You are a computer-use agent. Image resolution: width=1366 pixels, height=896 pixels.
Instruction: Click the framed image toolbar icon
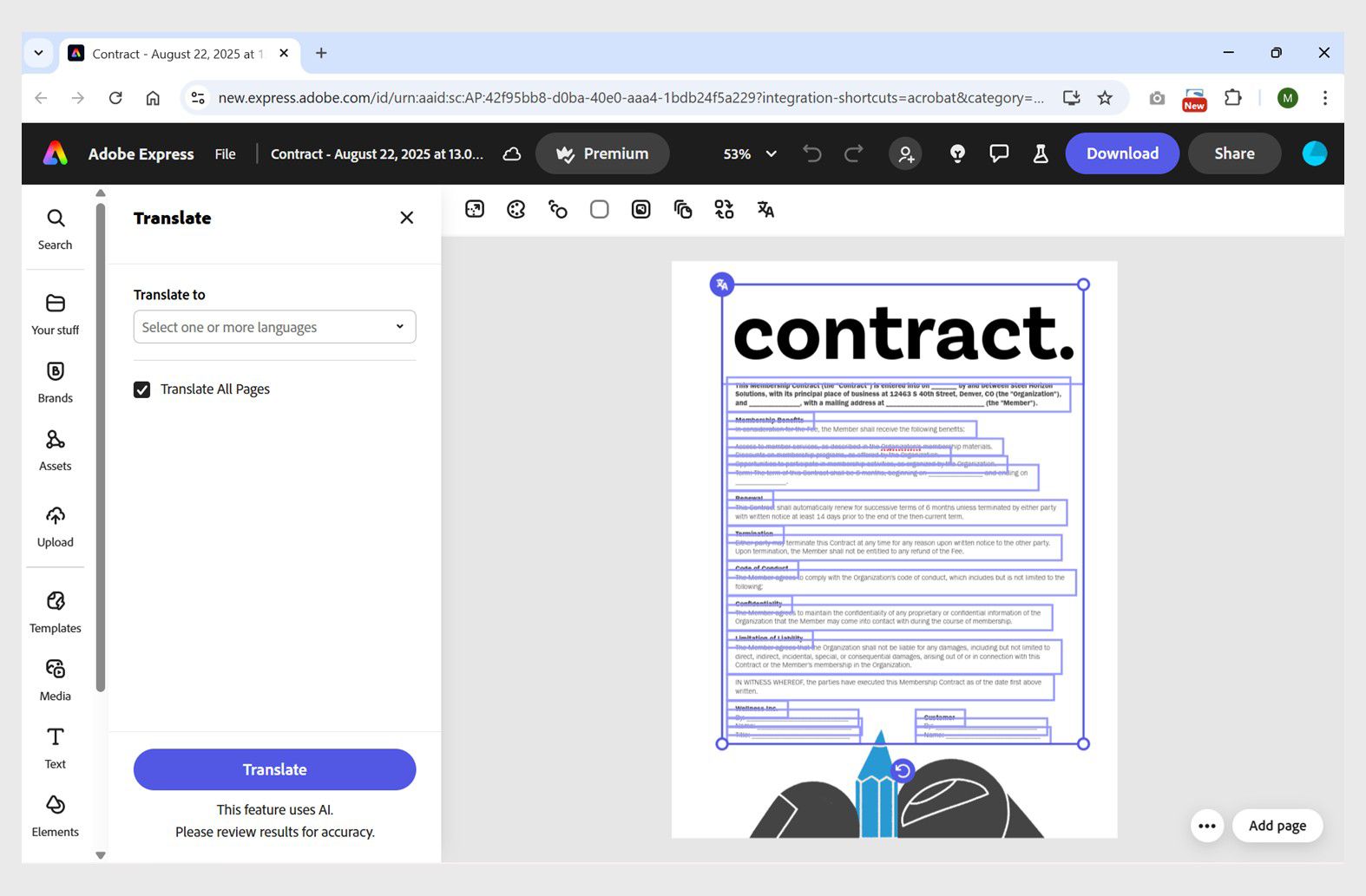[x=641, y=209]
